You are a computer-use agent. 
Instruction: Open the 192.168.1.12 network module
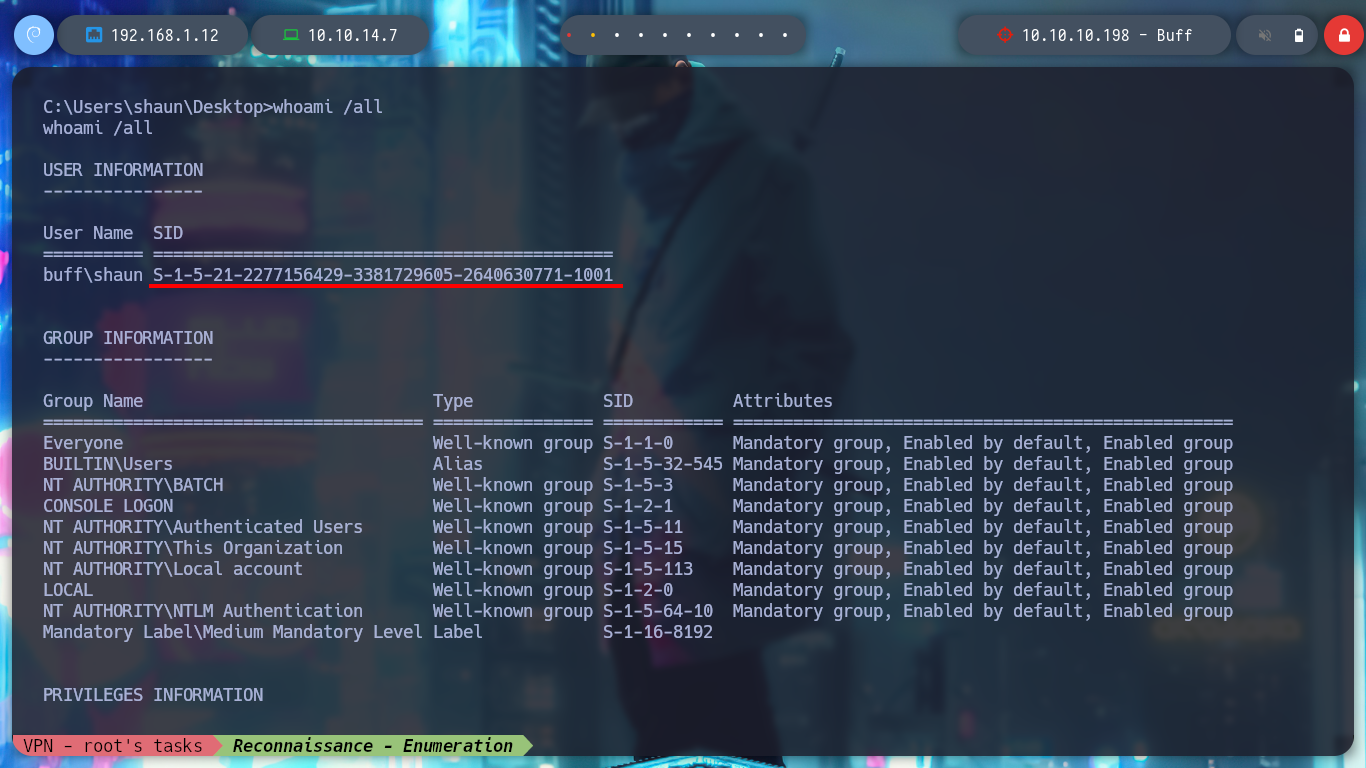pyautogui.click(x=152, y=35)
